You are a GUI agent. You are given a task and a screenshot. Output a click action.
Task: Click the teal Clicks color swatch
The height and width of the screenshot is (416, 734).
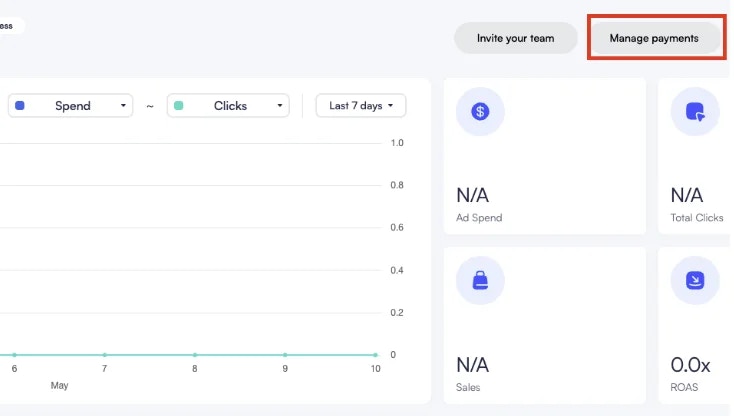[x=178, y=106]
